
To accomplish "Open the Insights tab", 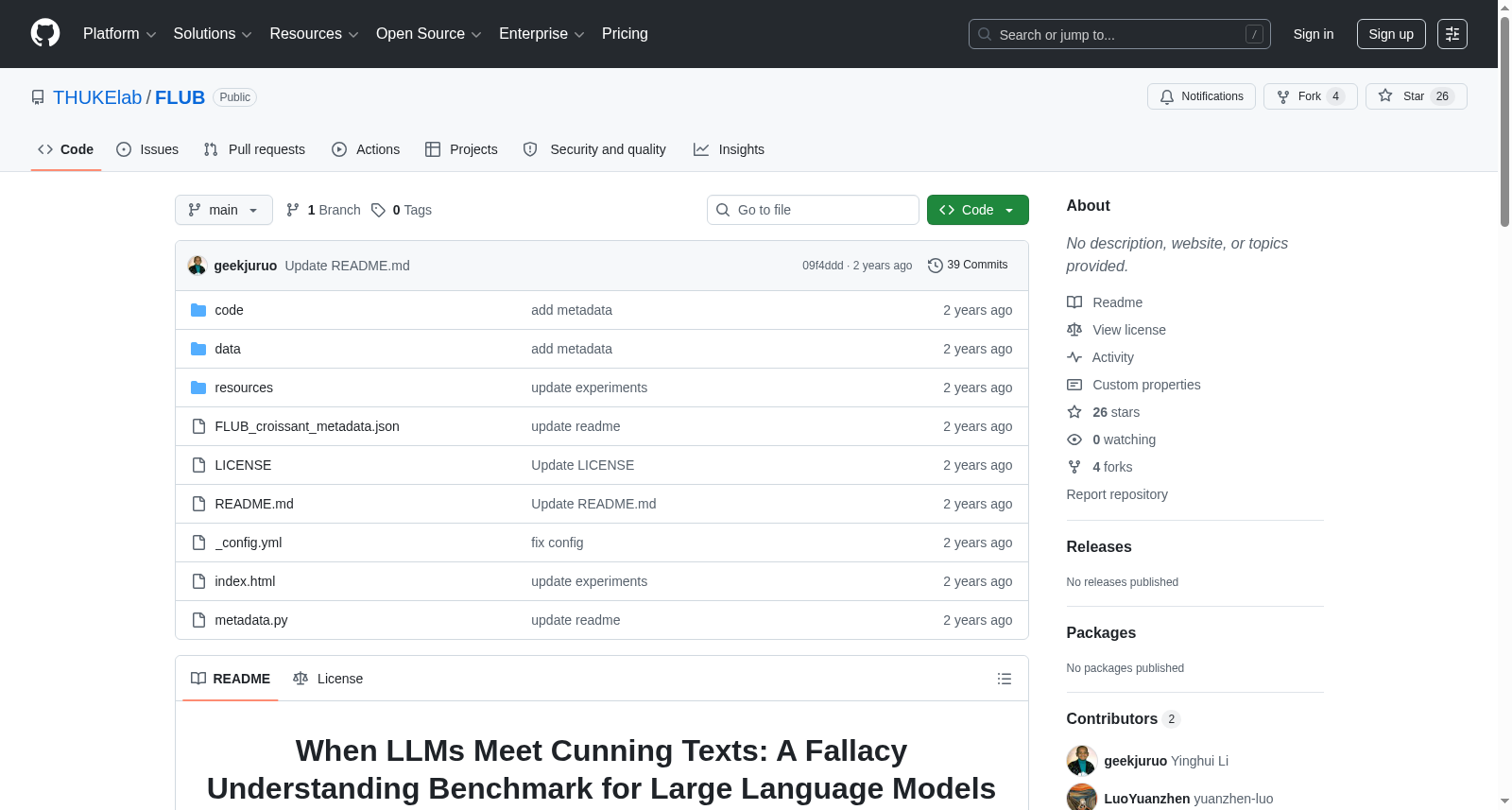I will click(x=729, y=149).
